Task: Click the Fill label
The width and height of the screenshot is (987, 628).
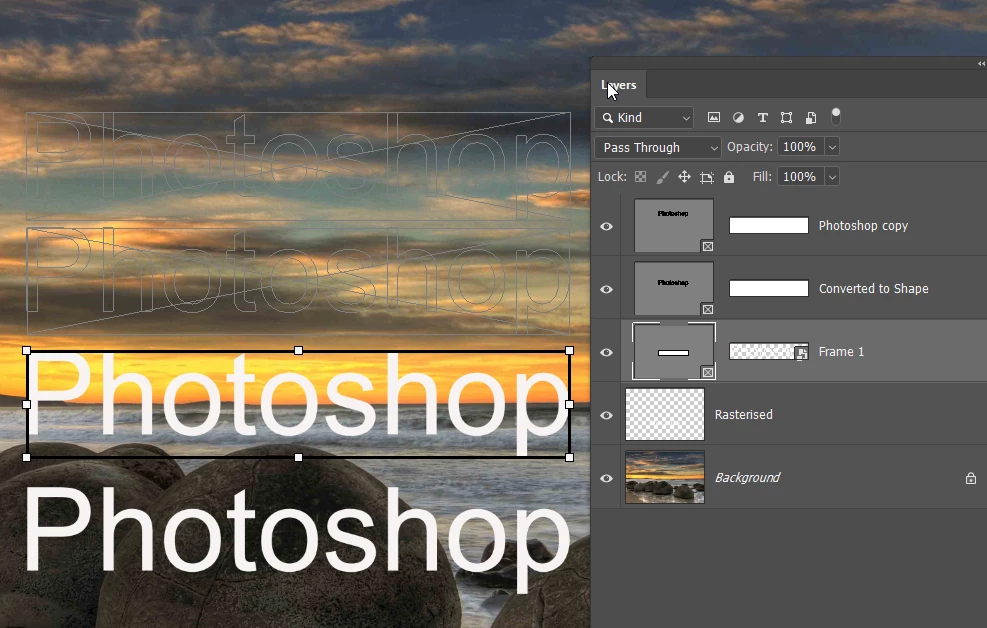Action: [x=762, y=177]
